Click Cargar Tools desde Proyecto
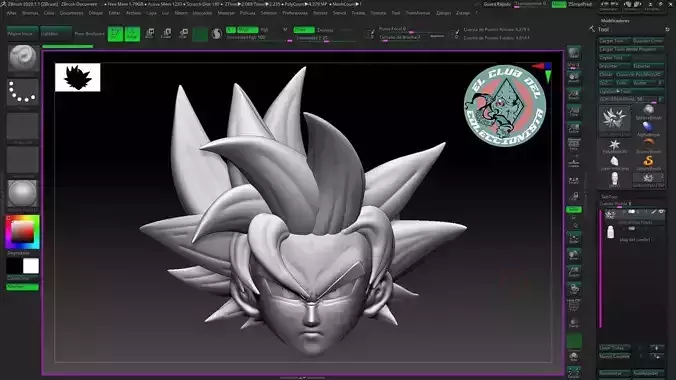Screen dimensions: 676x380 (632, 50)
